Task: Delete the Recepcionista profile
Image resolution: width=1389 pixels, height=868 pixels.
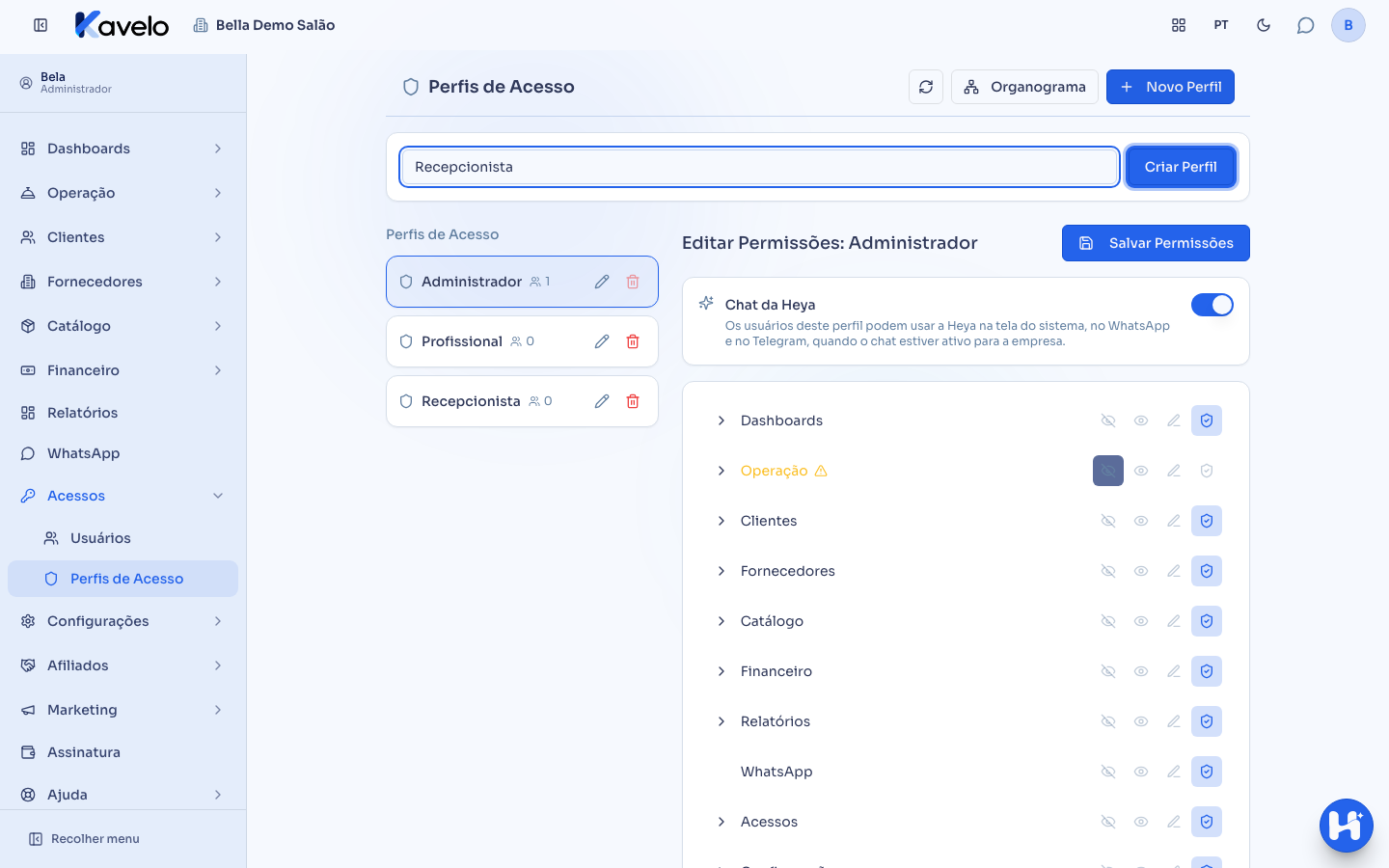Action: (633, 401)
